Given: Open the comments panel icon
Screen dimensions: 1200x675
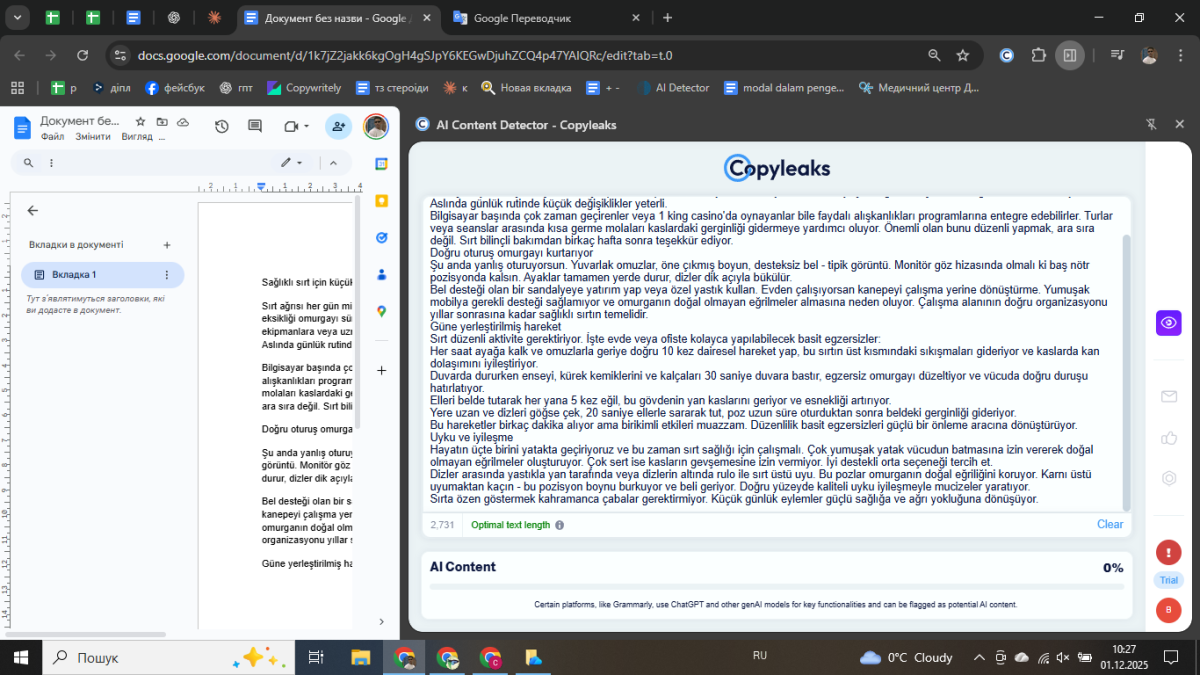Looking at the screenshot, I should tap(255, 126).
